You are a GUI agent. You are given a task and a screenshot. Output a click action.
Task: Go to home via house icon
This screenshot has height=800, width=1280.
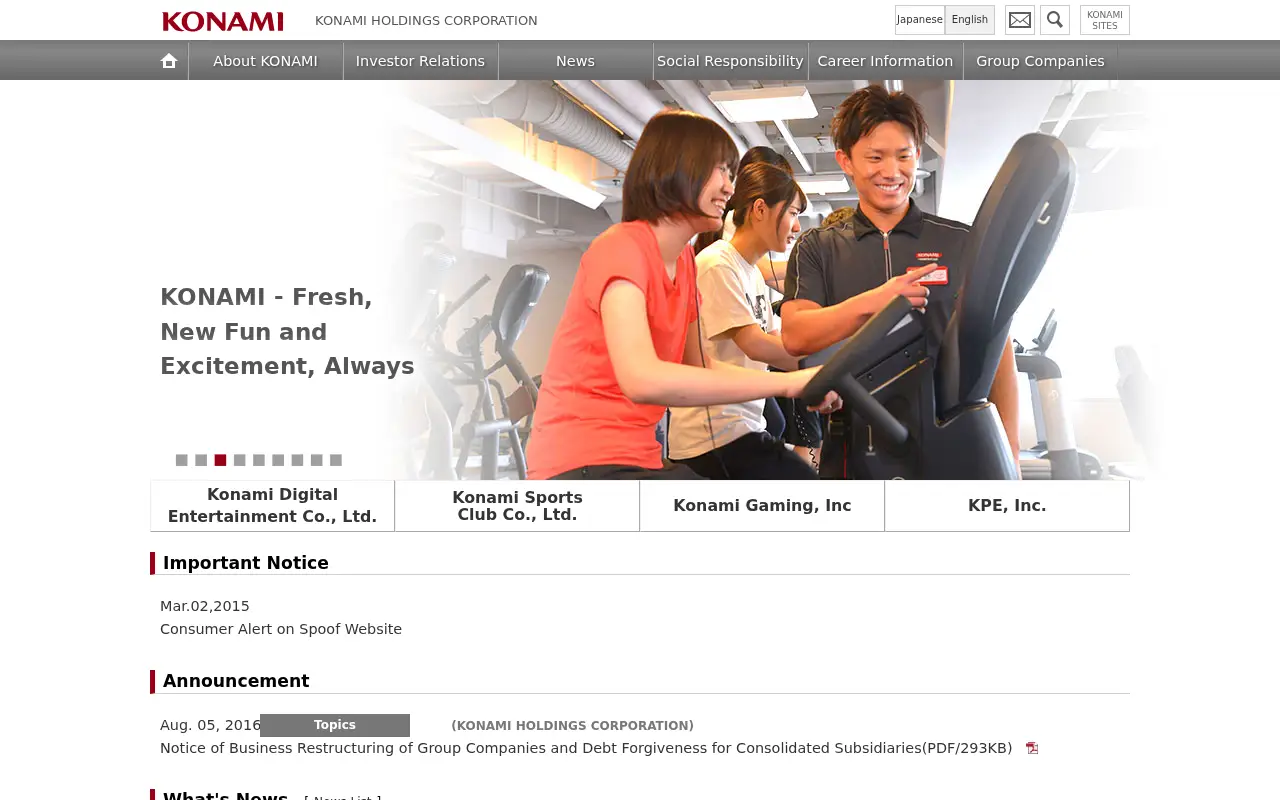pyautogui.click(x=169, y=61)
